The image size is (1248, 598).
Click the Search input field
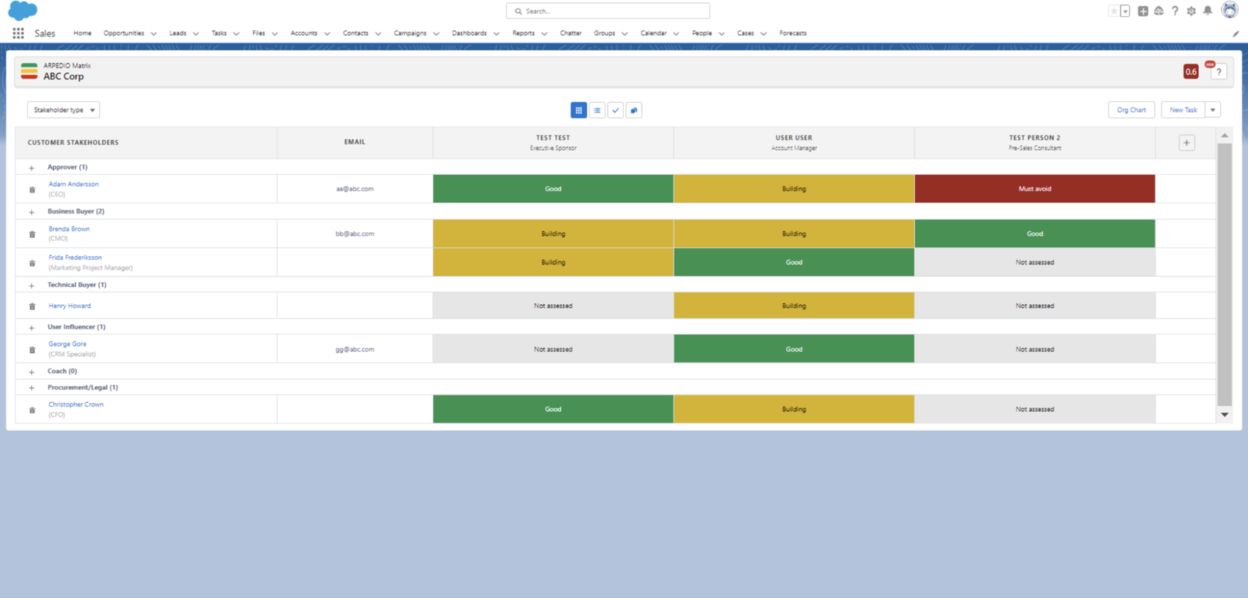(608, 11)
